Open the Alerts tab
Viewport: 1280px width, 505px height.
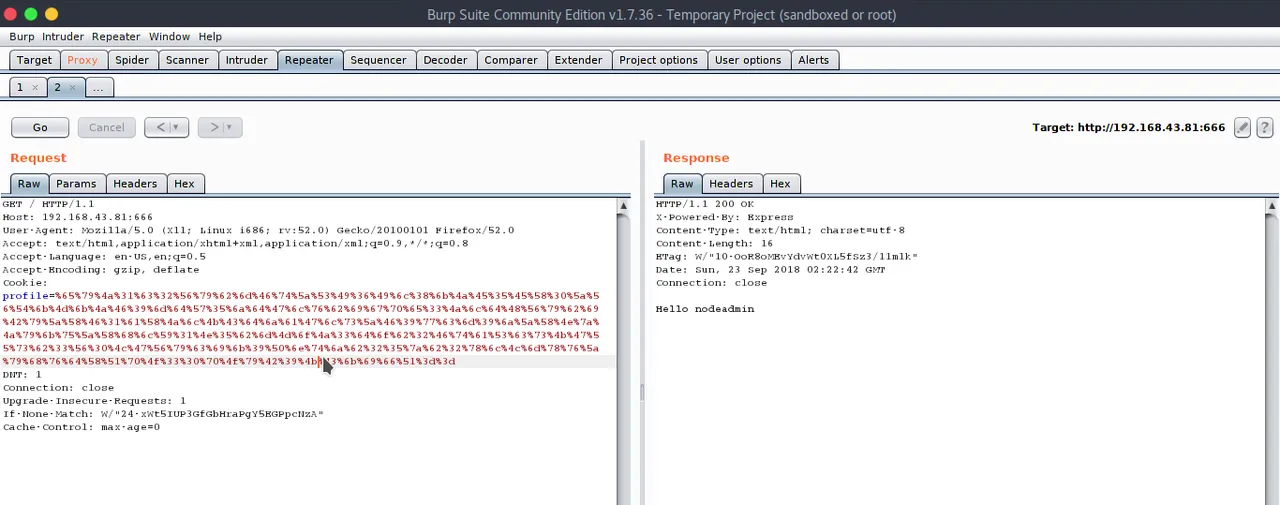813,60
